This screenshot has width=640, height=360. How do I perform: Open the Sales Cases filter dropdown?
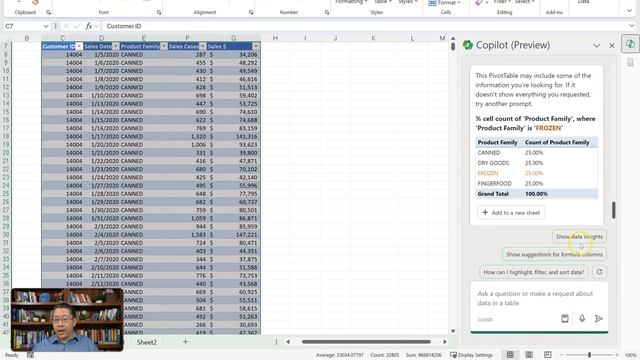coord(202,47)
